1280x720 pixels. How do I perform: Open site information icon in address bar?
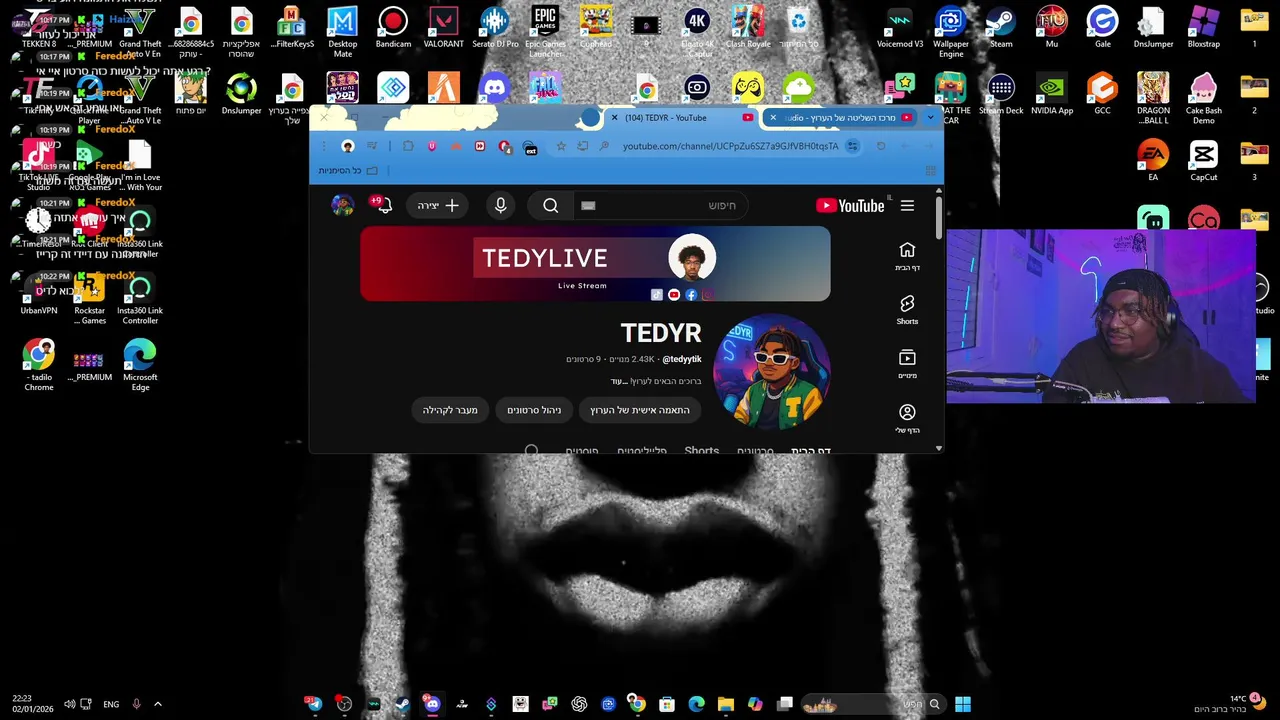[x=852, y=146]
